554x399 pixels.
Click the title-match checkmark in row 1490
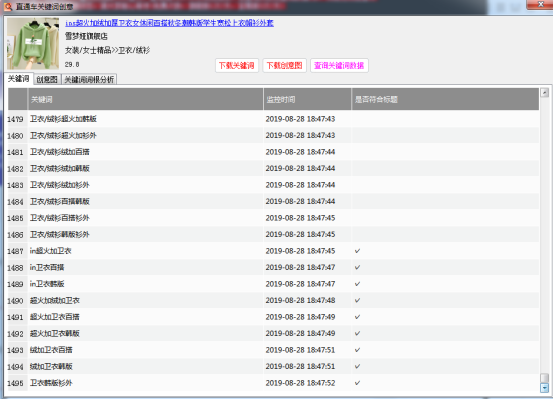coord(357,300)
